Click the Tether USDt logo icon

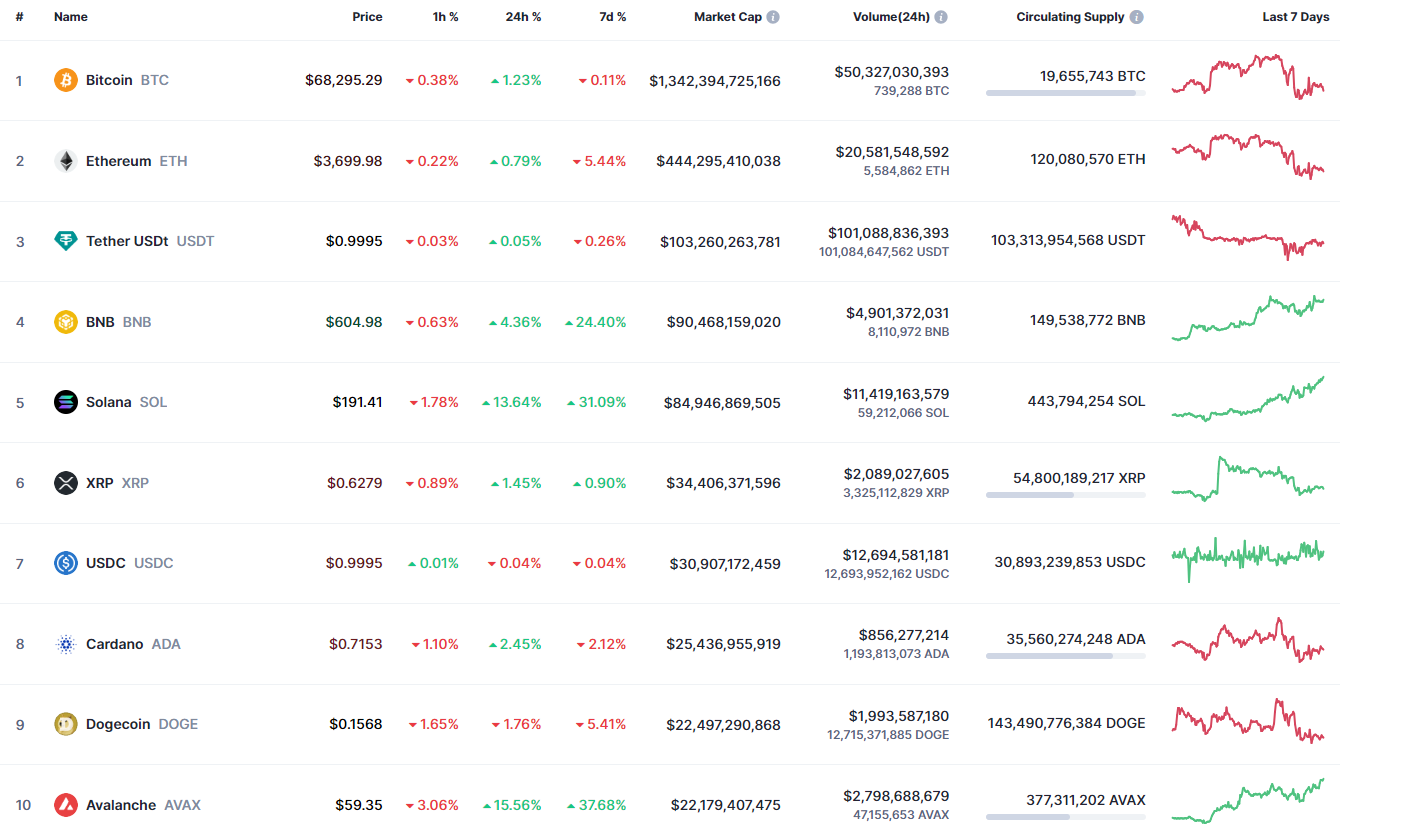[65, 241]
